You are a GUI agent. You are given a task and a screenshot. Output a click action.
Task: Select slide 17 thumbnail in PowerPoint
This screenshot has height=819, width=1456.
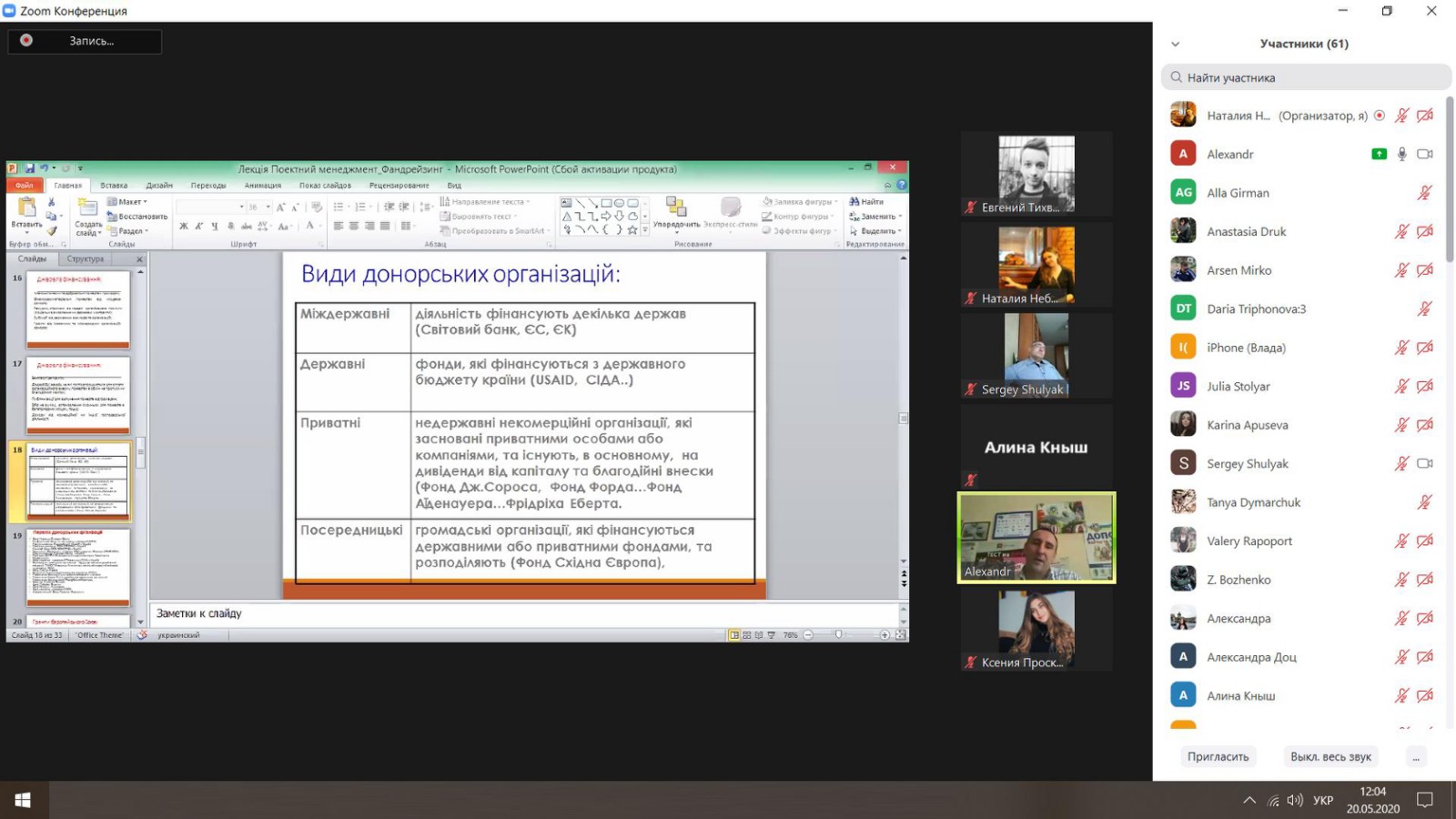(x=78, y=396)
